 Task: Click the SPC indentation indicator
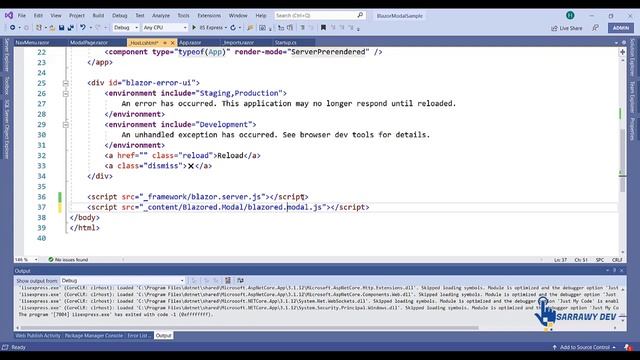tap(600, 260)
